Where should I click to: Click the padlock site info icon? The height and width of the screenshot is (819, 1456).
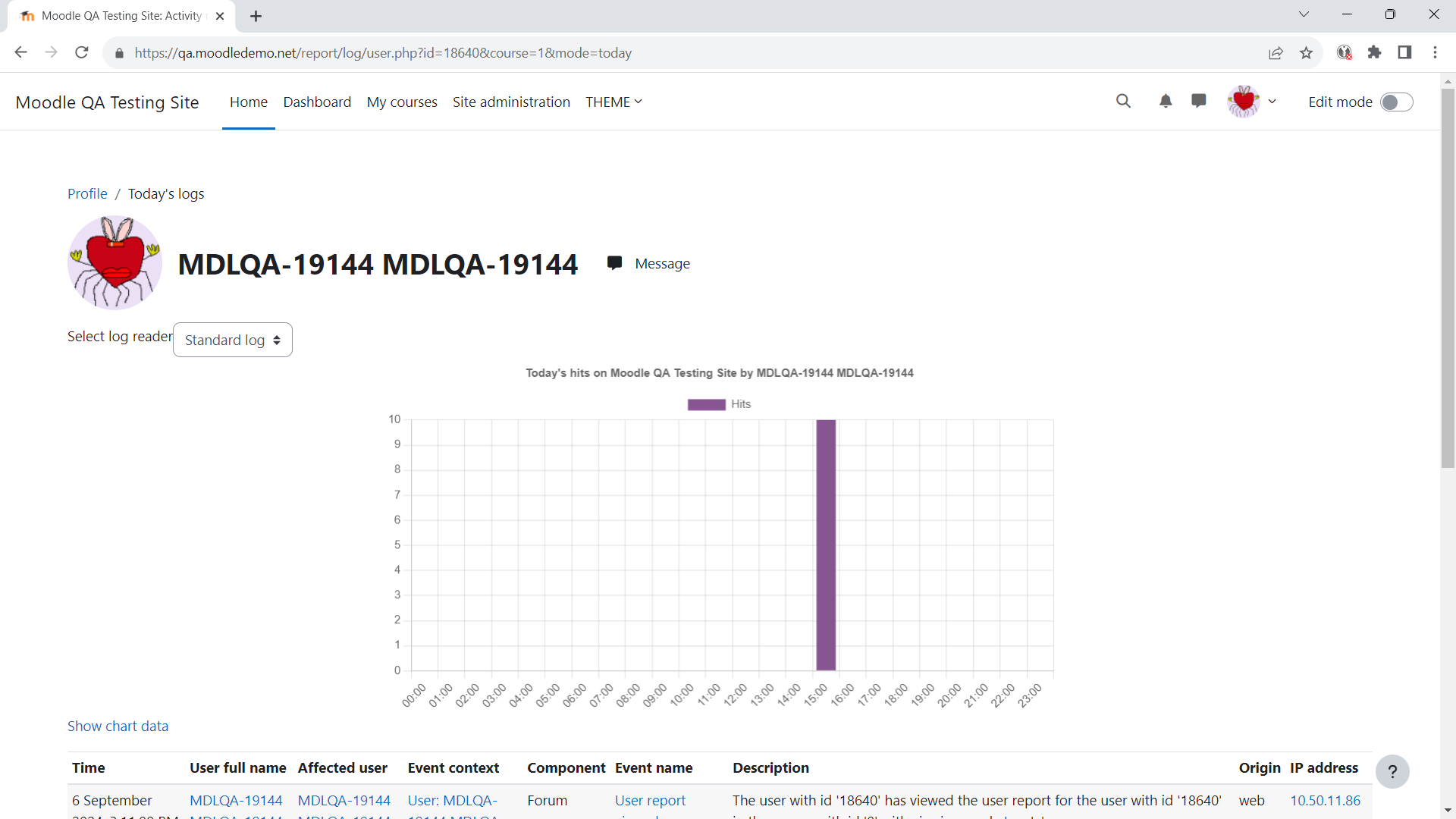[x=119, y=53]
